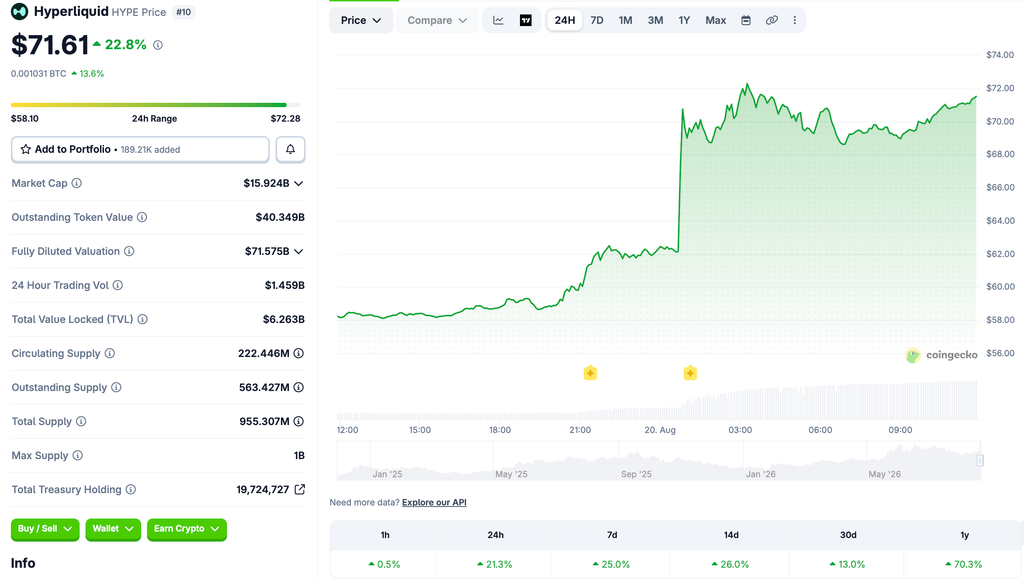The image size is (1024, 580).
Task: Click the 7d 25.0% value
Action: pos(611,564)
